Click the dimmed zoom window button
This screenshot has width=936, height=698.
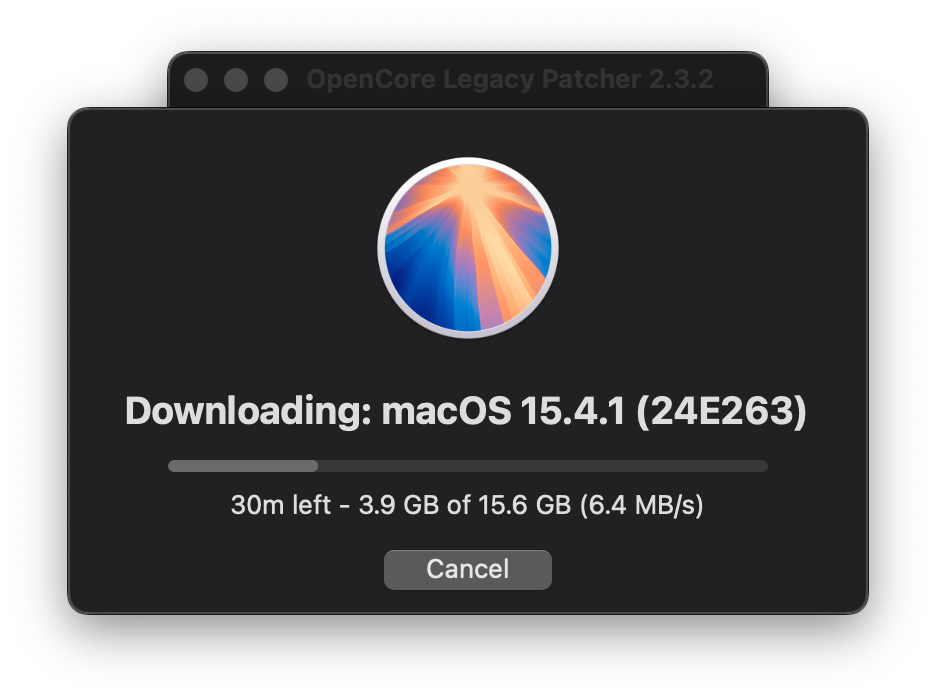[x=274, y=80]
